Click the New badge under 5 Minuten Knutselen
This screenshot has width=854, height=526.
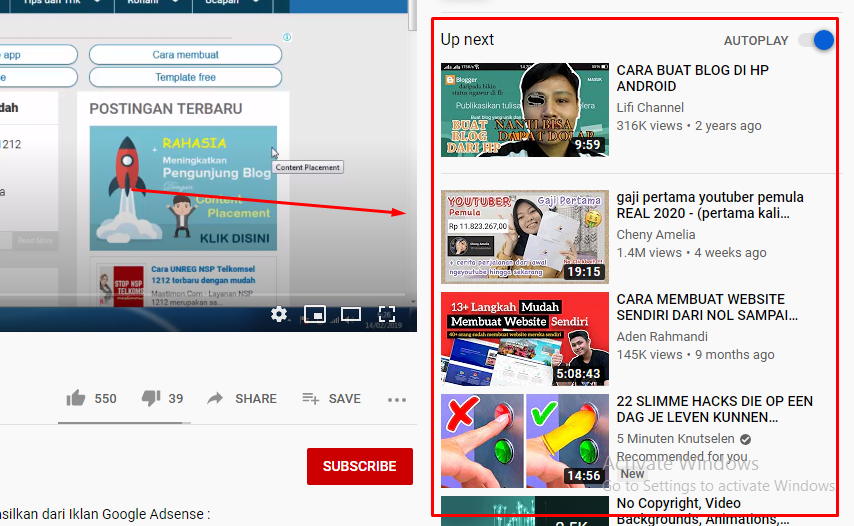tap(632, 474)
